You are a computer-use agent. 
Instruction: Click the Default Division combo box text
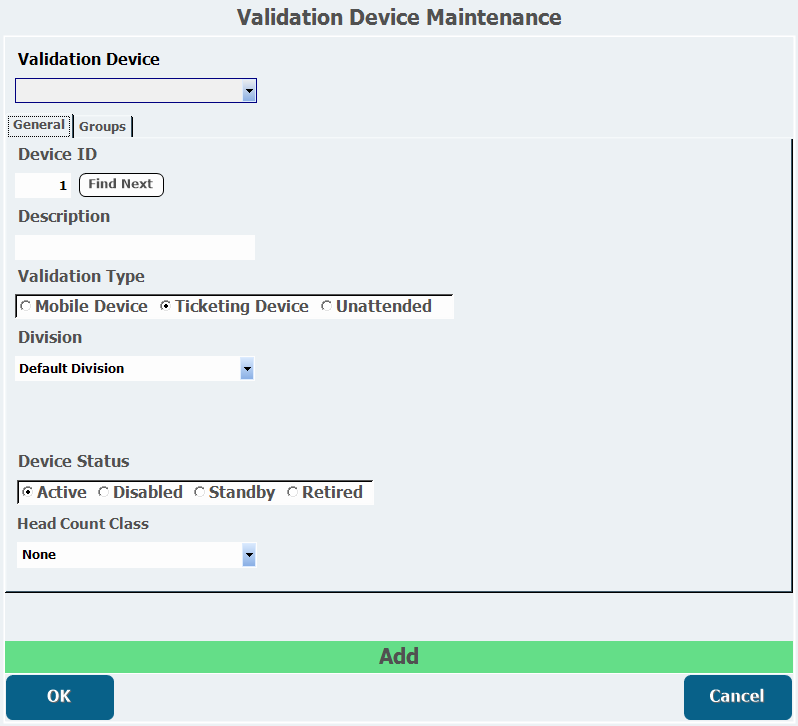point(72,368)
